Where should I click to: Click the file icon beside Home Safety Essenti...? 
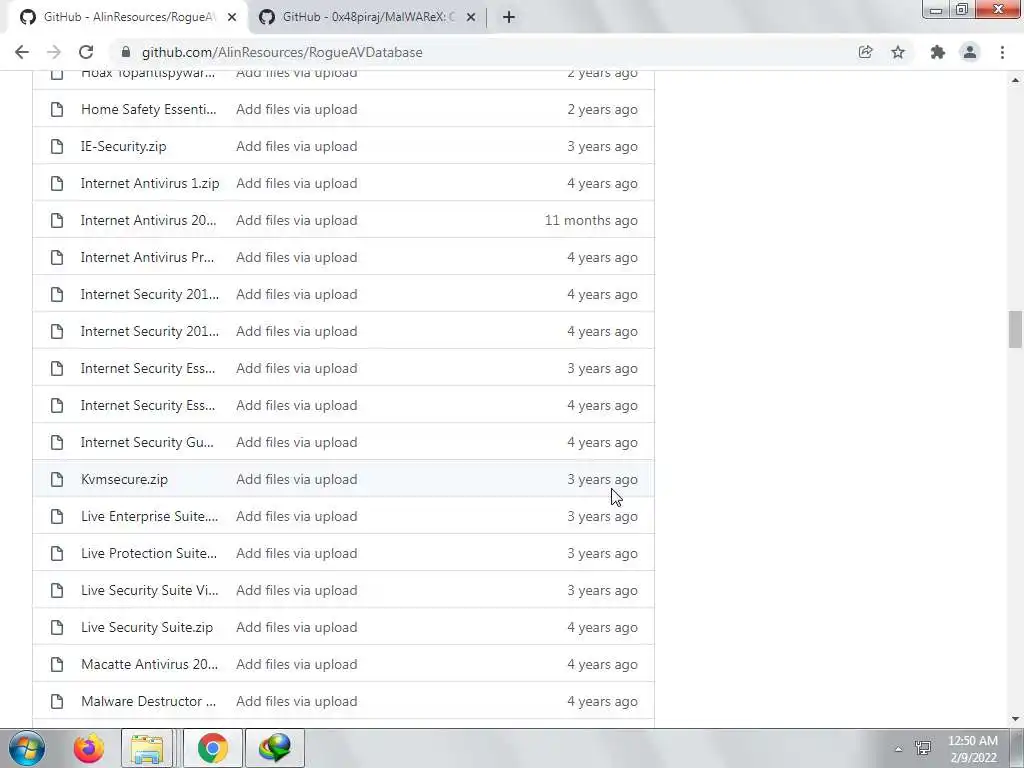coord(57,109)
